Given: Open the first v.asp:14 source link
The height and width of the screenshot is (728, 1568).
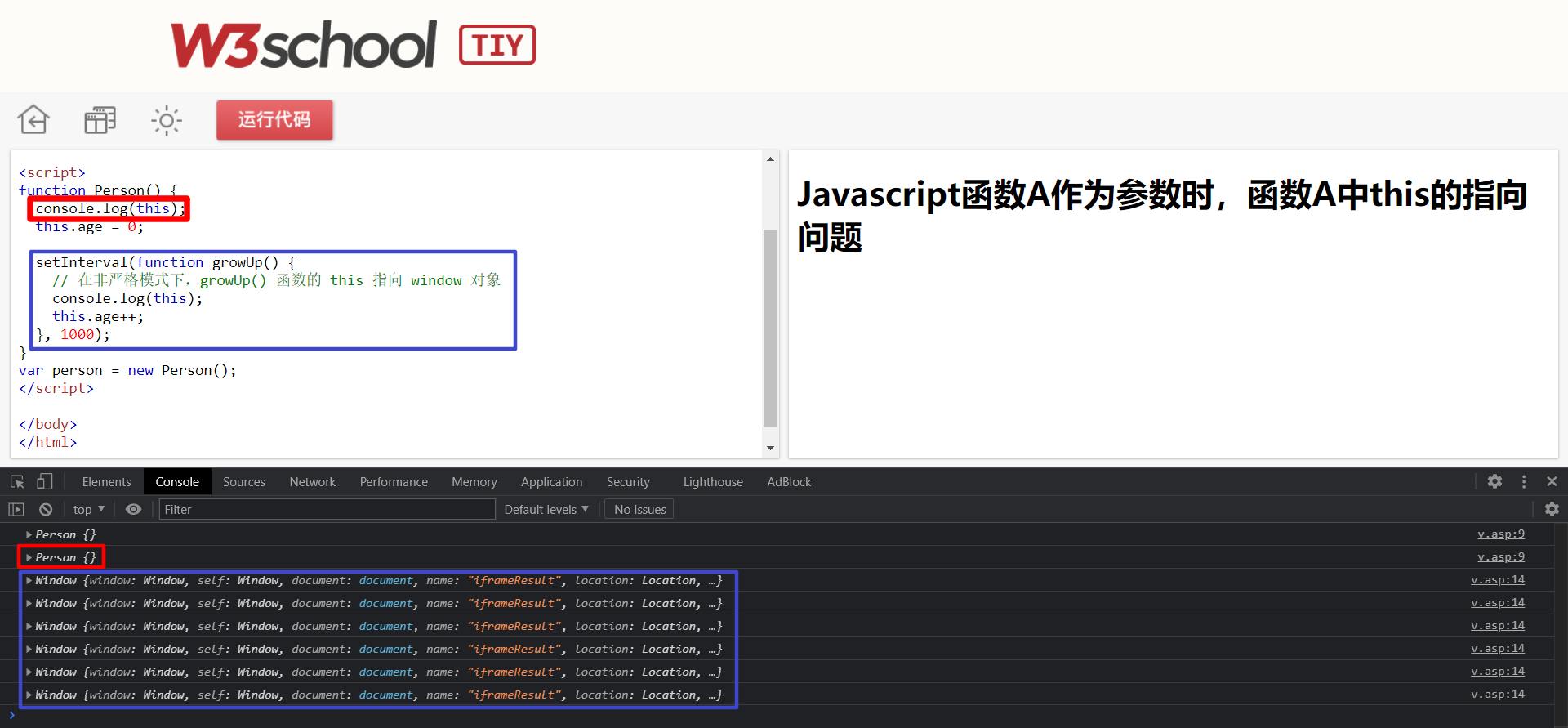Looking at the screenshot, I should coord(1498,580).
